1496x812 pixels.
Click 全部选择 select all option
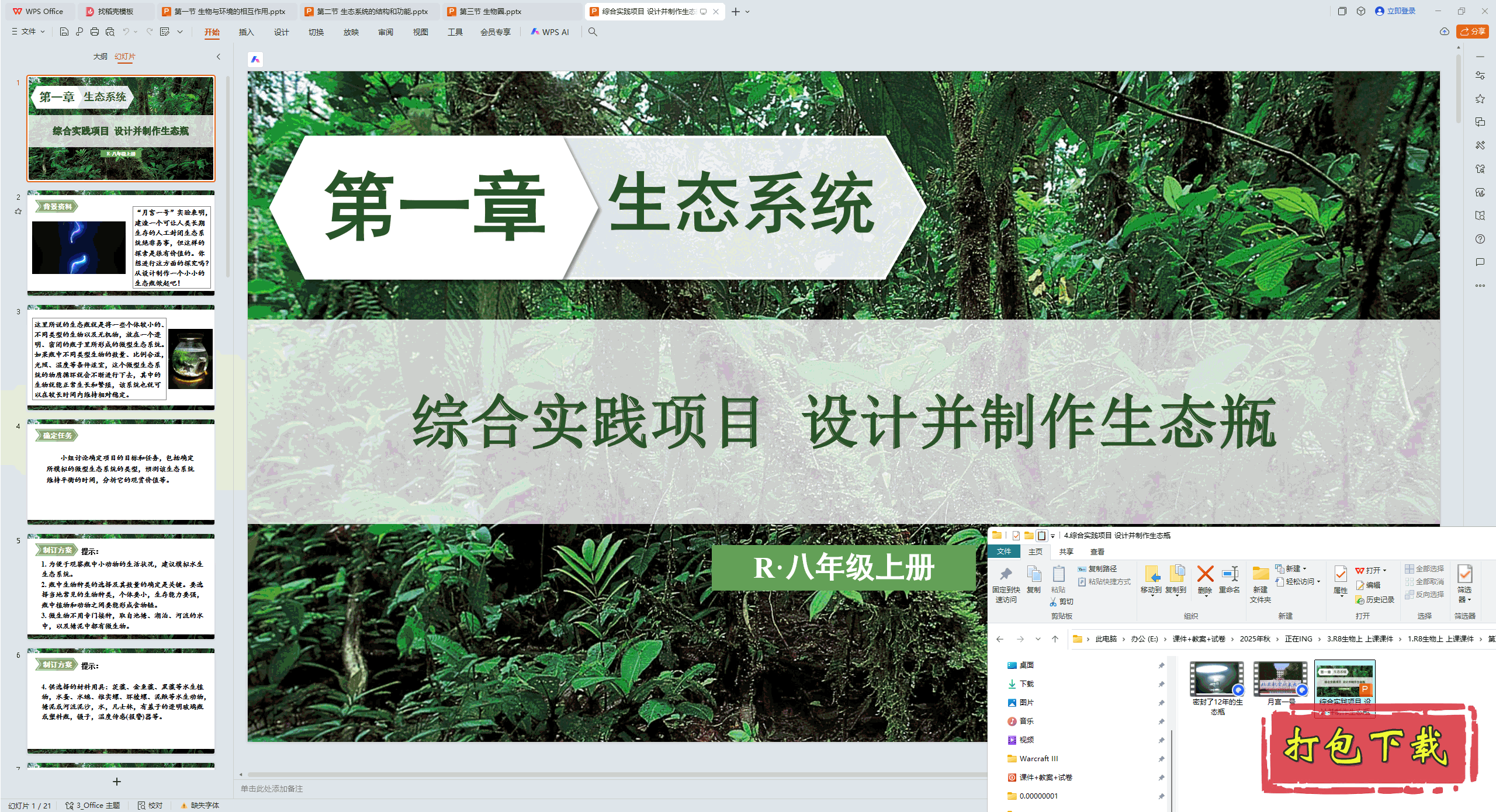[x=1425, y=568]
